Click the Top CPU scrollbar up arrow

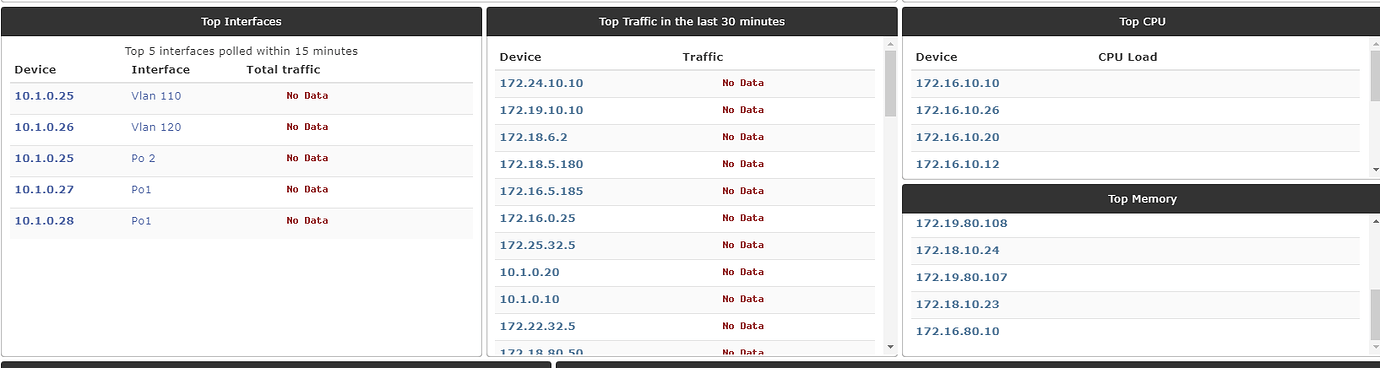pyautogui.click(x=1375, y=45)
